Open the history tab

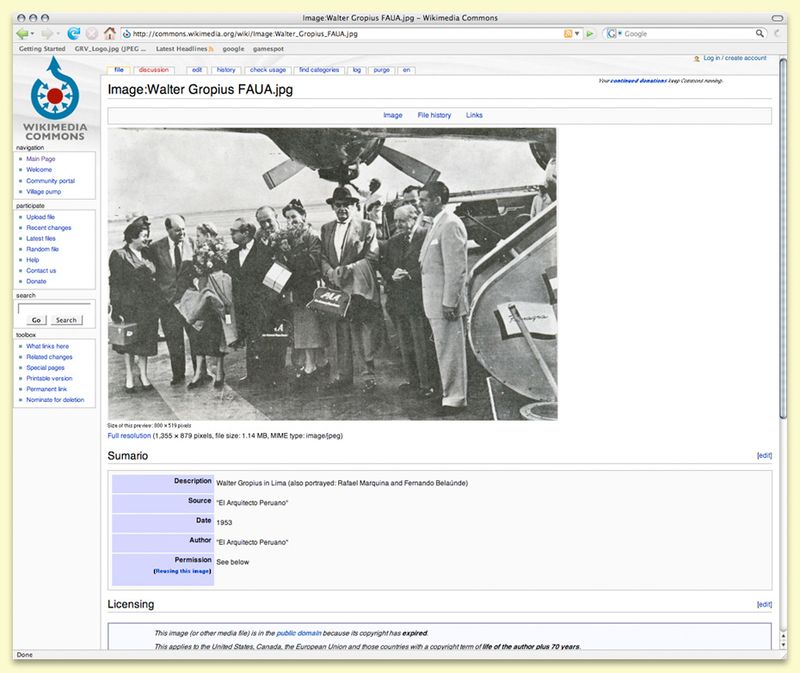227,70
